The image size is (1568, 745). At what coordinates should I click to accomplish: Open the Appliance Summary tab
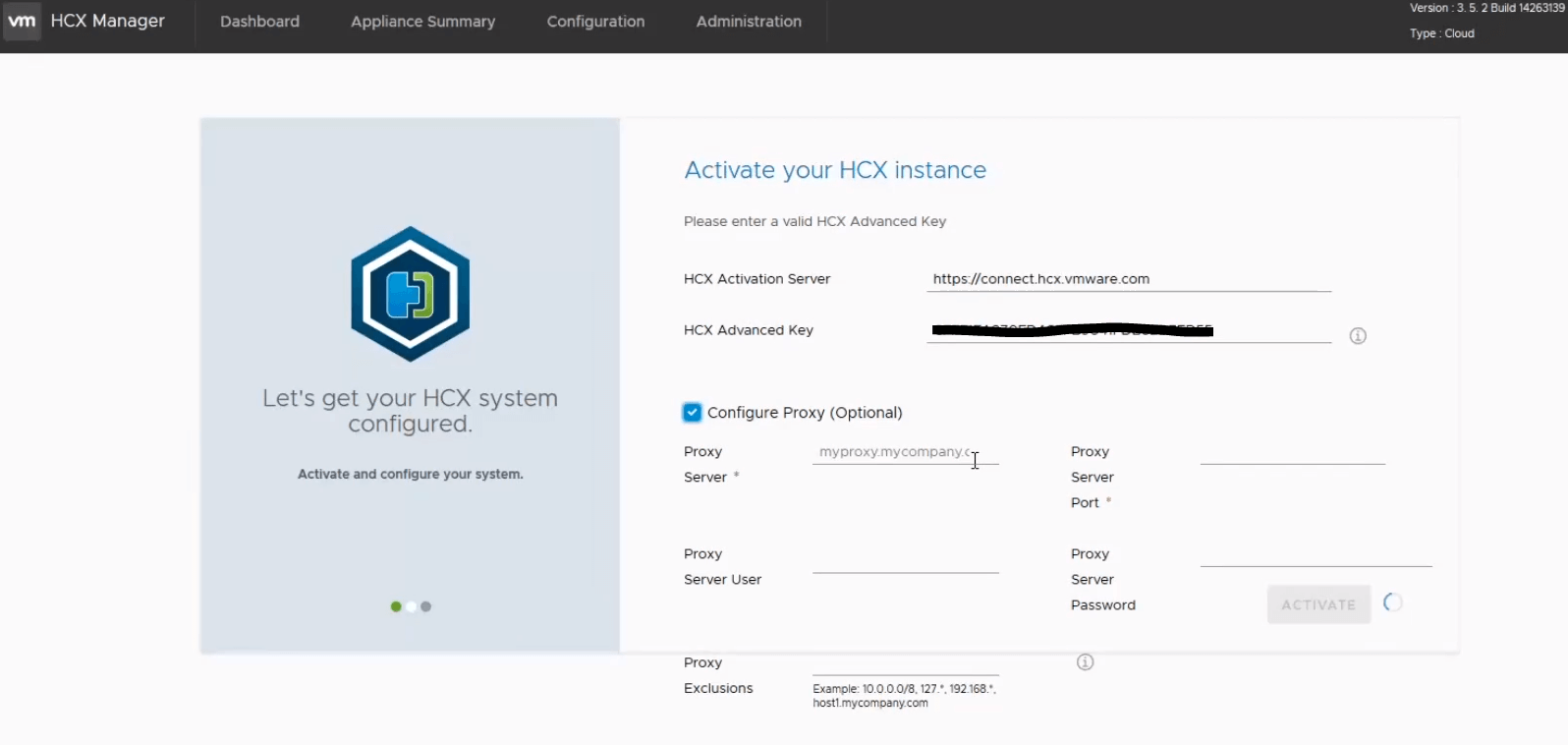click(422, 22)
